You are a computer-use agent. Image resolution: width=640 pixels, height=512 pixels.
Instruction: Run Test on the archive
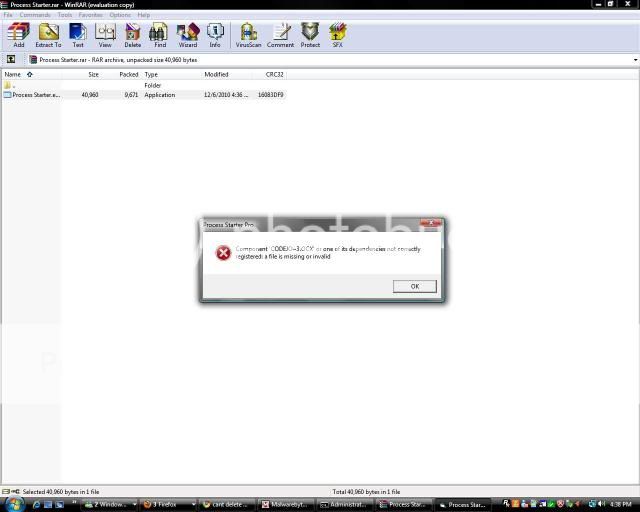tap(77, 35)
